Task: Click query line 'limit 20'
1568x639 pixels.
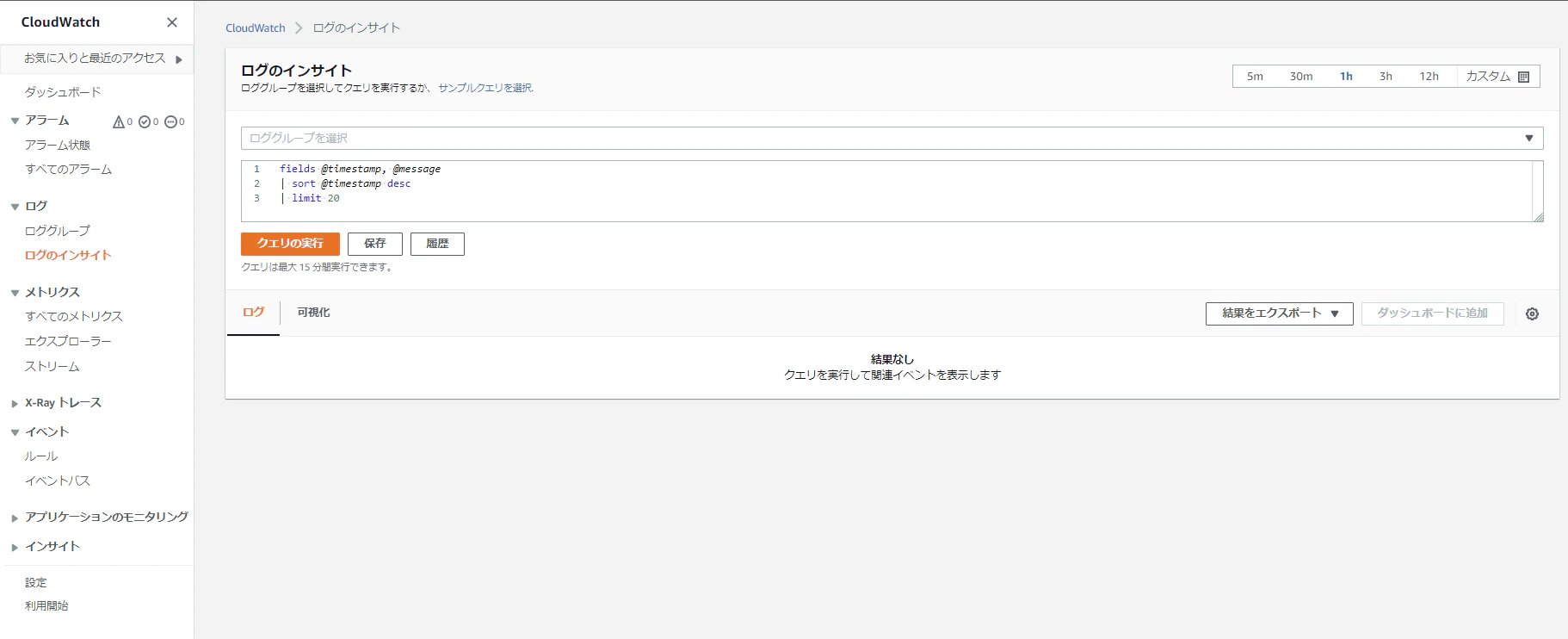Action: coord(316,198)
